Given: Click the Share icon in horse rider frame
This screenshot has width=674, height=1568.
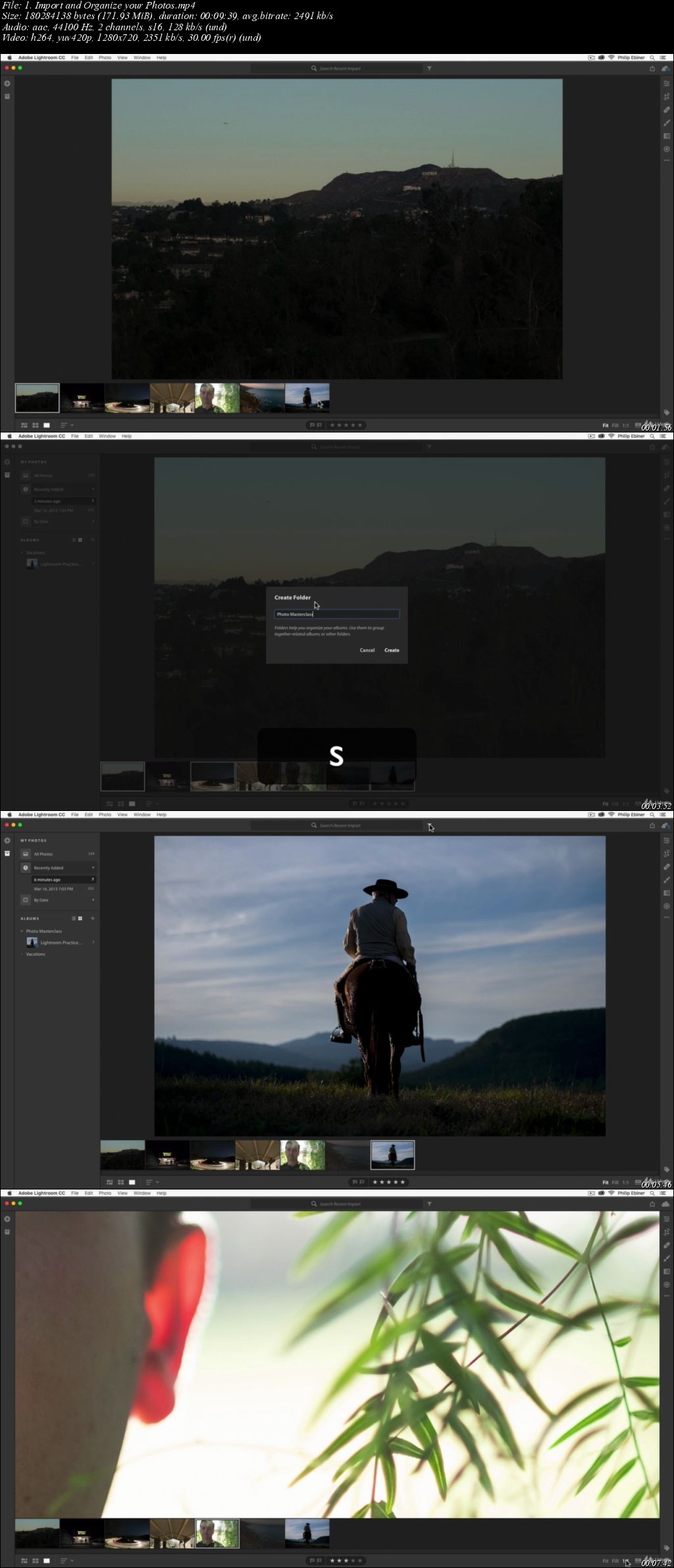Looking at the screenshot, I should pos(652,825).
